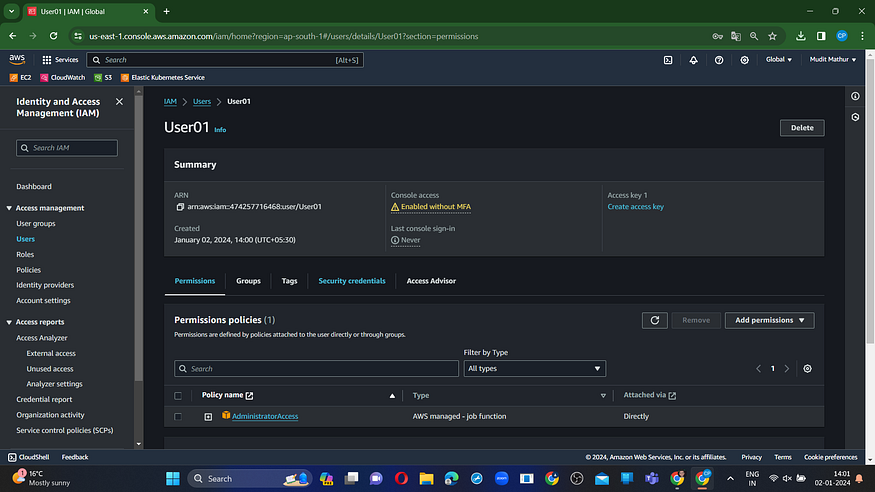Open the Mudit Mathur account menu
The width and height of the screenshot is (875, 492).
tap(833, 60)
